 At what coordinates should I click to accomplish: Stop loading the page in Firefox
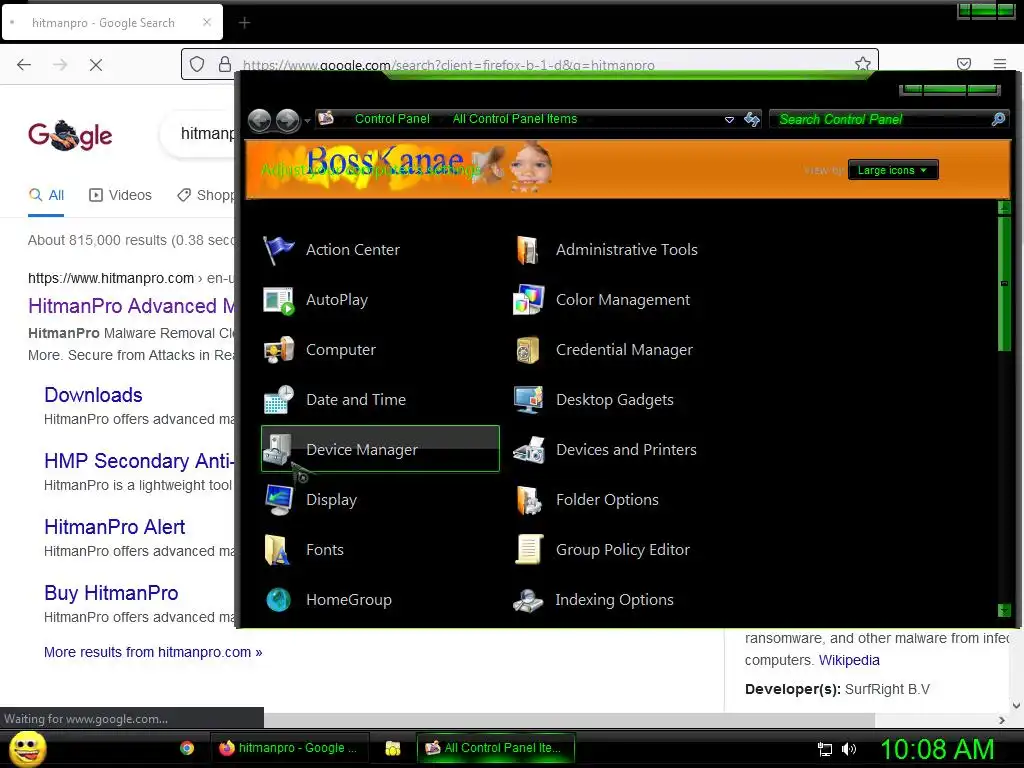click(x=95, y=65)
